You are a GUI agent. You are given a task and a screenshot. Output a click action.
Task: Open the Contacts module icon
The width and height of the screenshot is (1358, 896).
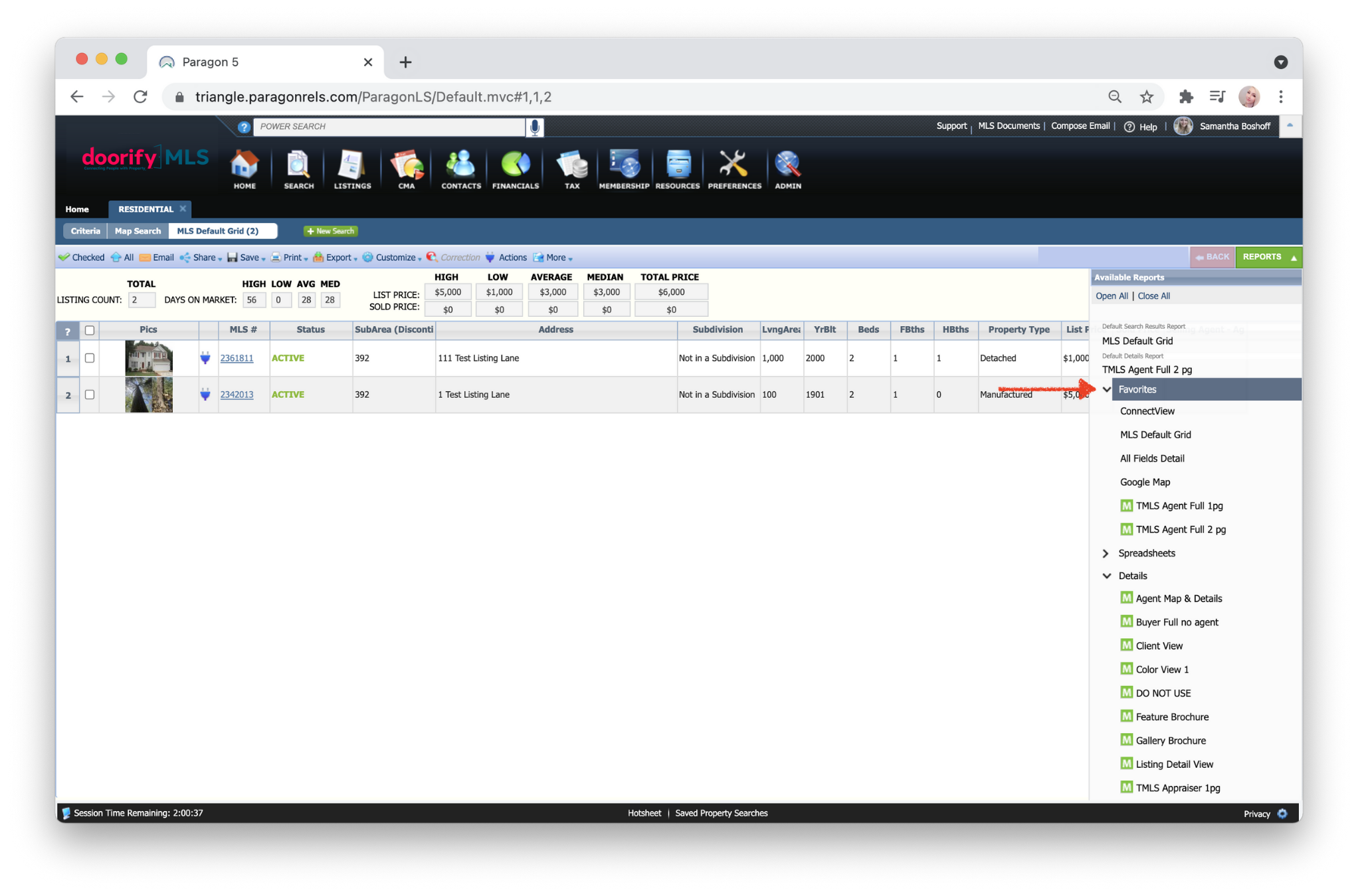[461, 169]
